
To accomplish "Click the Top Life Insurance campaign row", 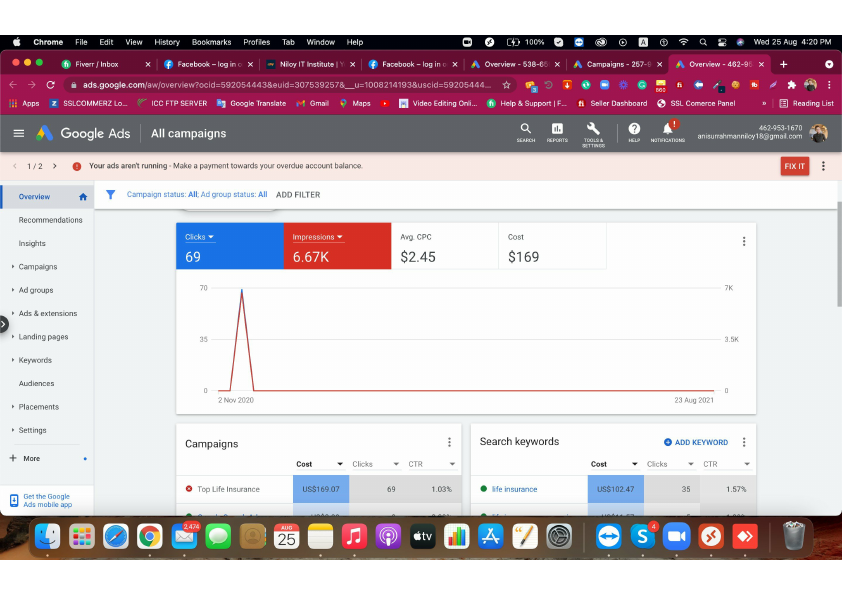I will click(x=318, y=489).
